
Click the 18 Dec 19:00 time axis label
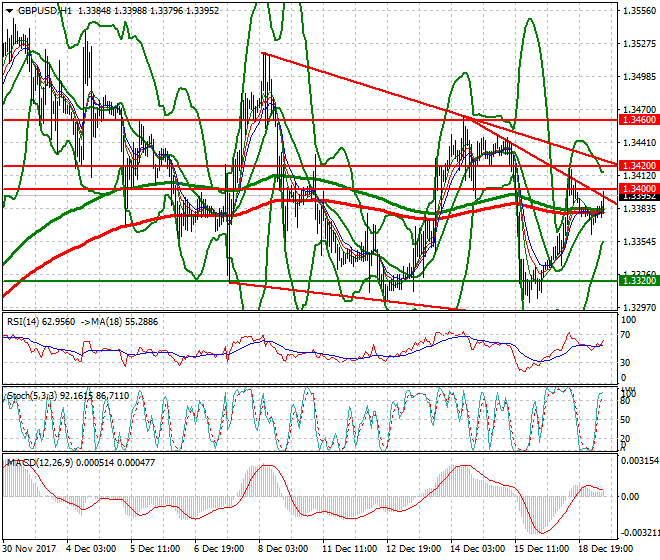coord(606,549)
